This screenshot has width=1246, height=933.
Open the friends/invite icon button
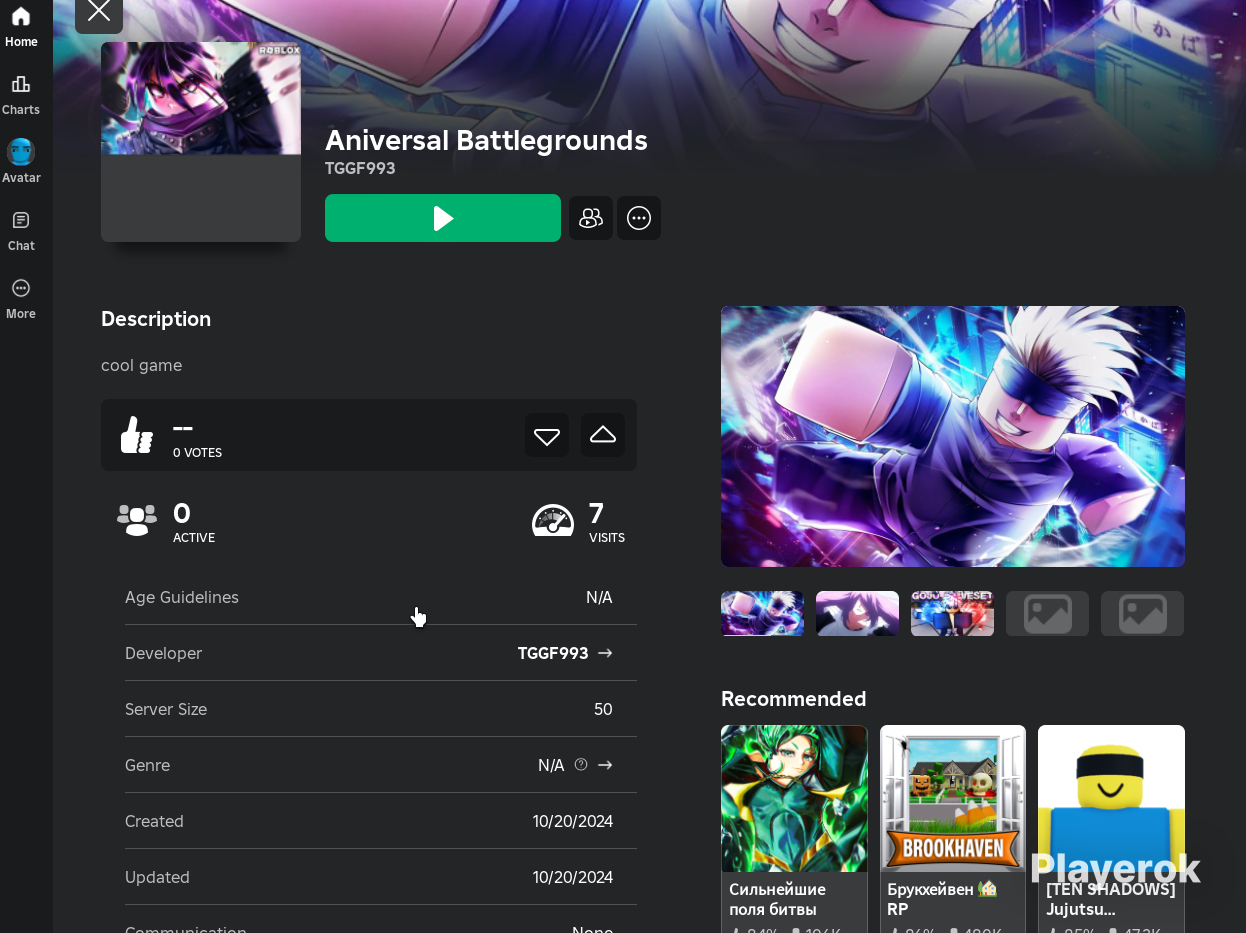591,218
